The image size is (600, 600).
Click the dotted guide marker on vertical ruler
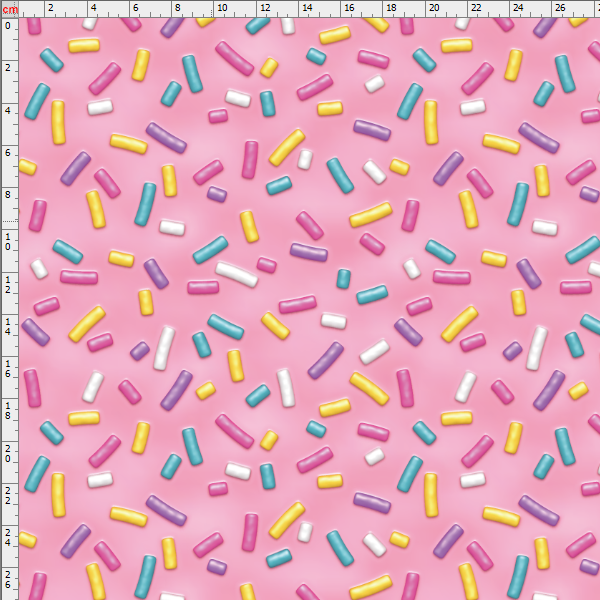pyautogui.click(x=10, y=221)
